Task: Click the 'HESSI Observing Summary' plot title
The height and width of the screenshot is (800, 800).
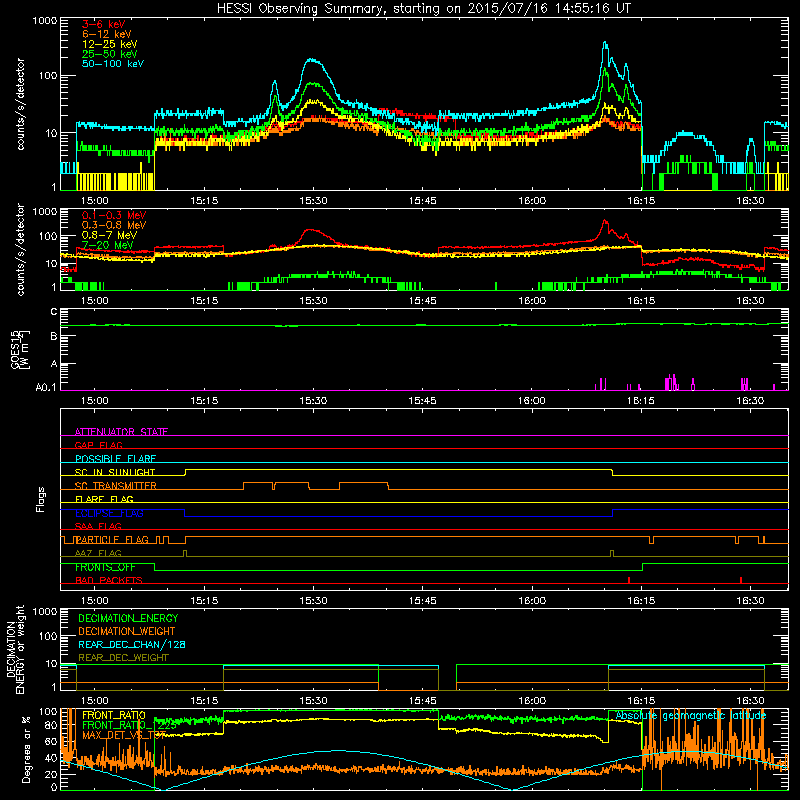Action: point(423,9)
